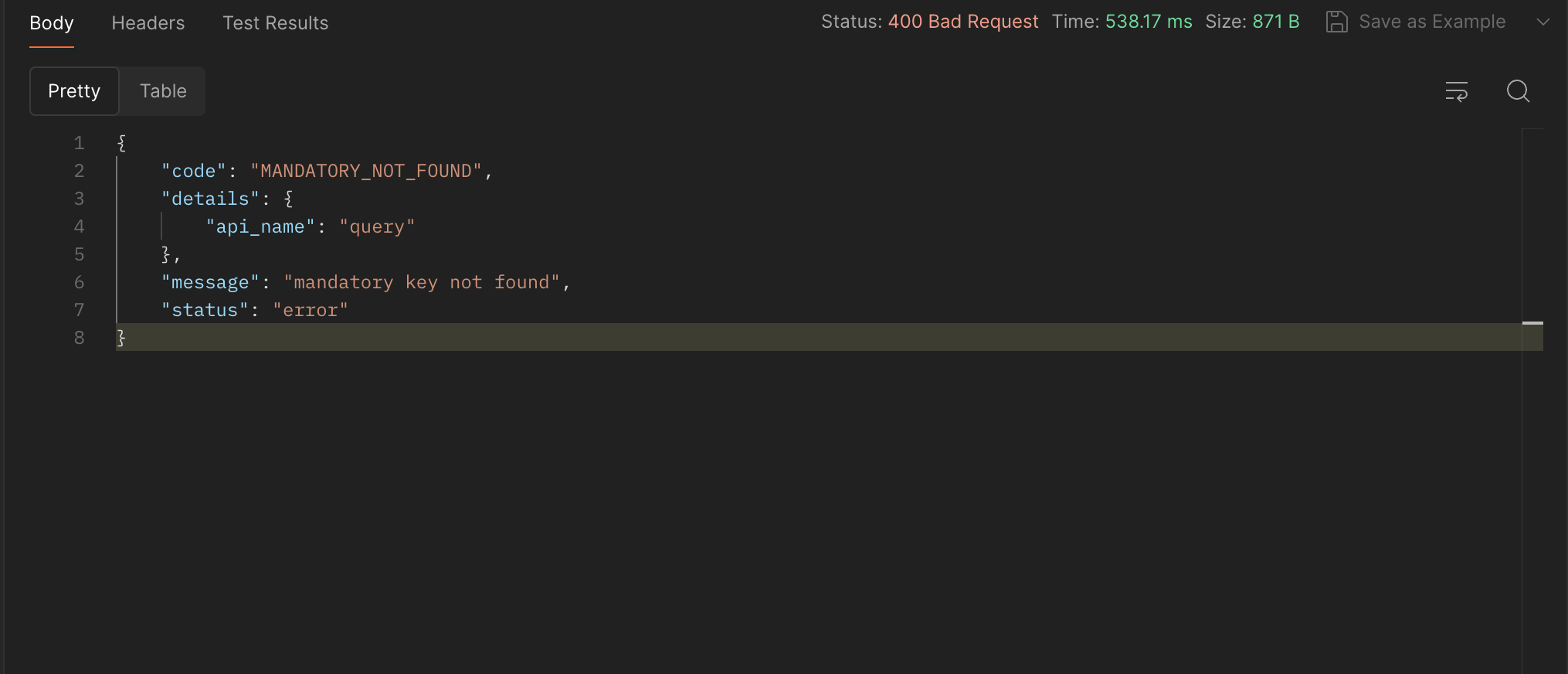Click the 400 Bad Request status

coord(962,22)
